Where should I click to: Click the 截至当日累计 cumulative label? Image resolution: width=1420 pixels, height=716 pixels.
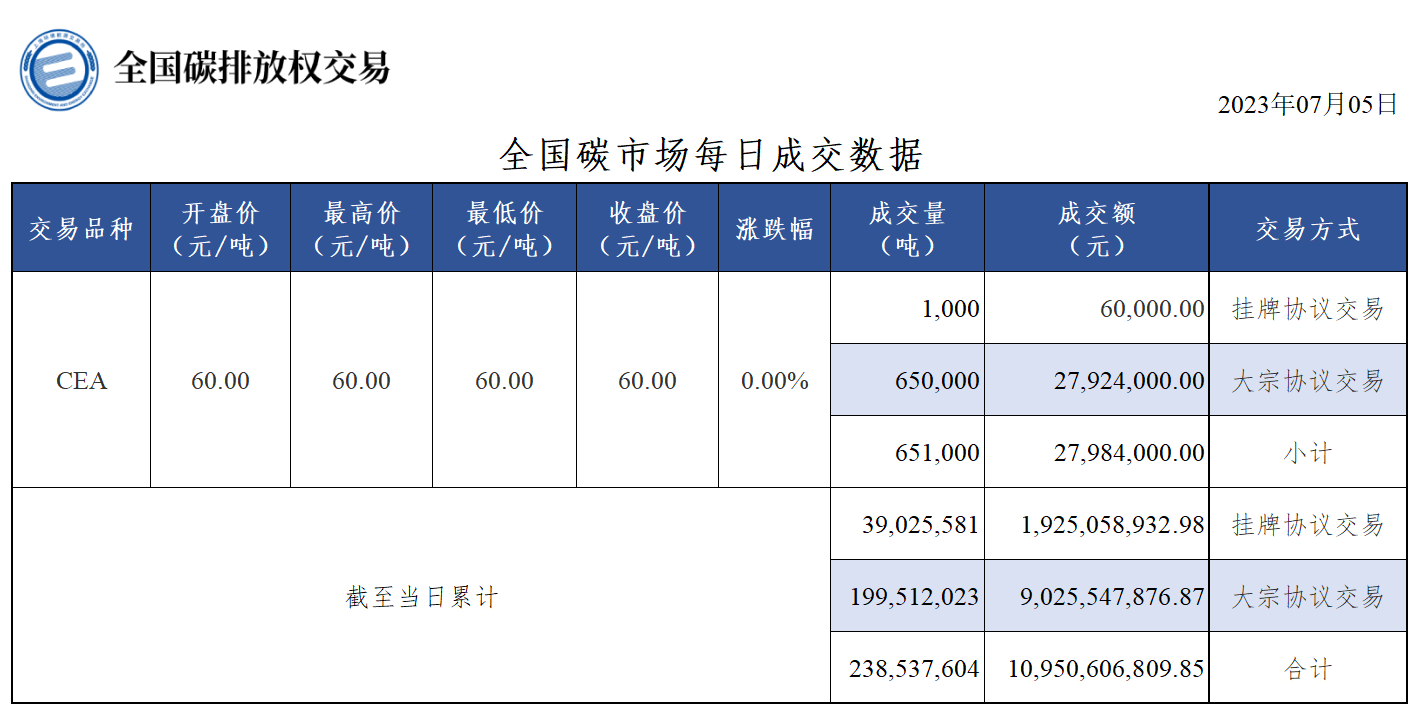click(x=422, y=598)
